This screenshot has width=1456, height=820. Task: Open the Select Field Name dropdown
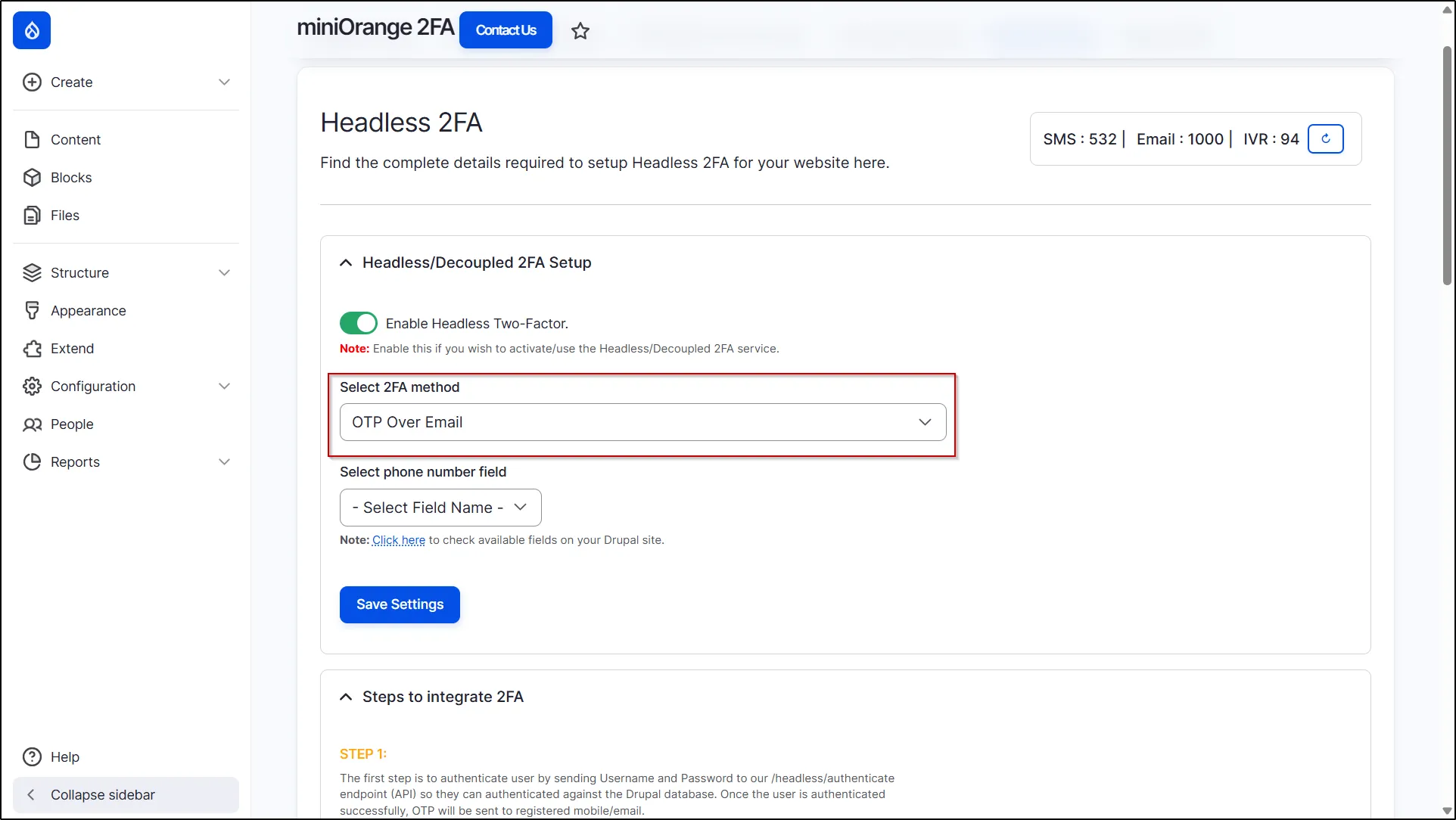click(x=440, y=508)
